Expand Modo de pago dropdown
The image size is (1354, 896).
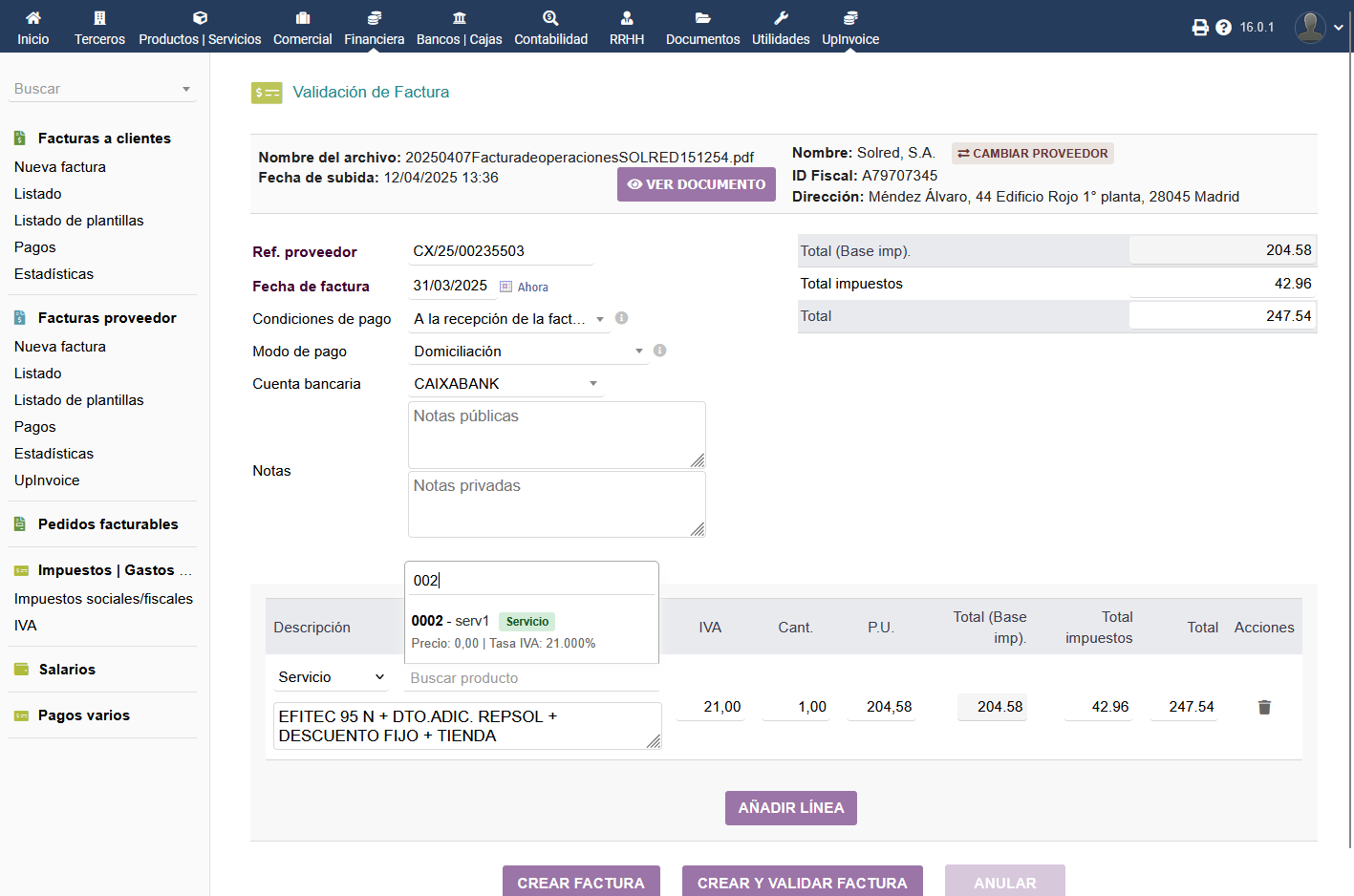coord(638,352)
